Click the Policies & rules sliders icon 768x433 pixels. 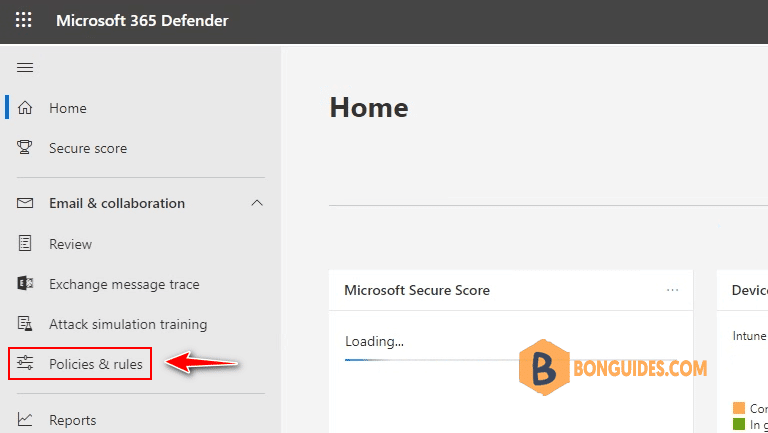[x=25, y=363]
